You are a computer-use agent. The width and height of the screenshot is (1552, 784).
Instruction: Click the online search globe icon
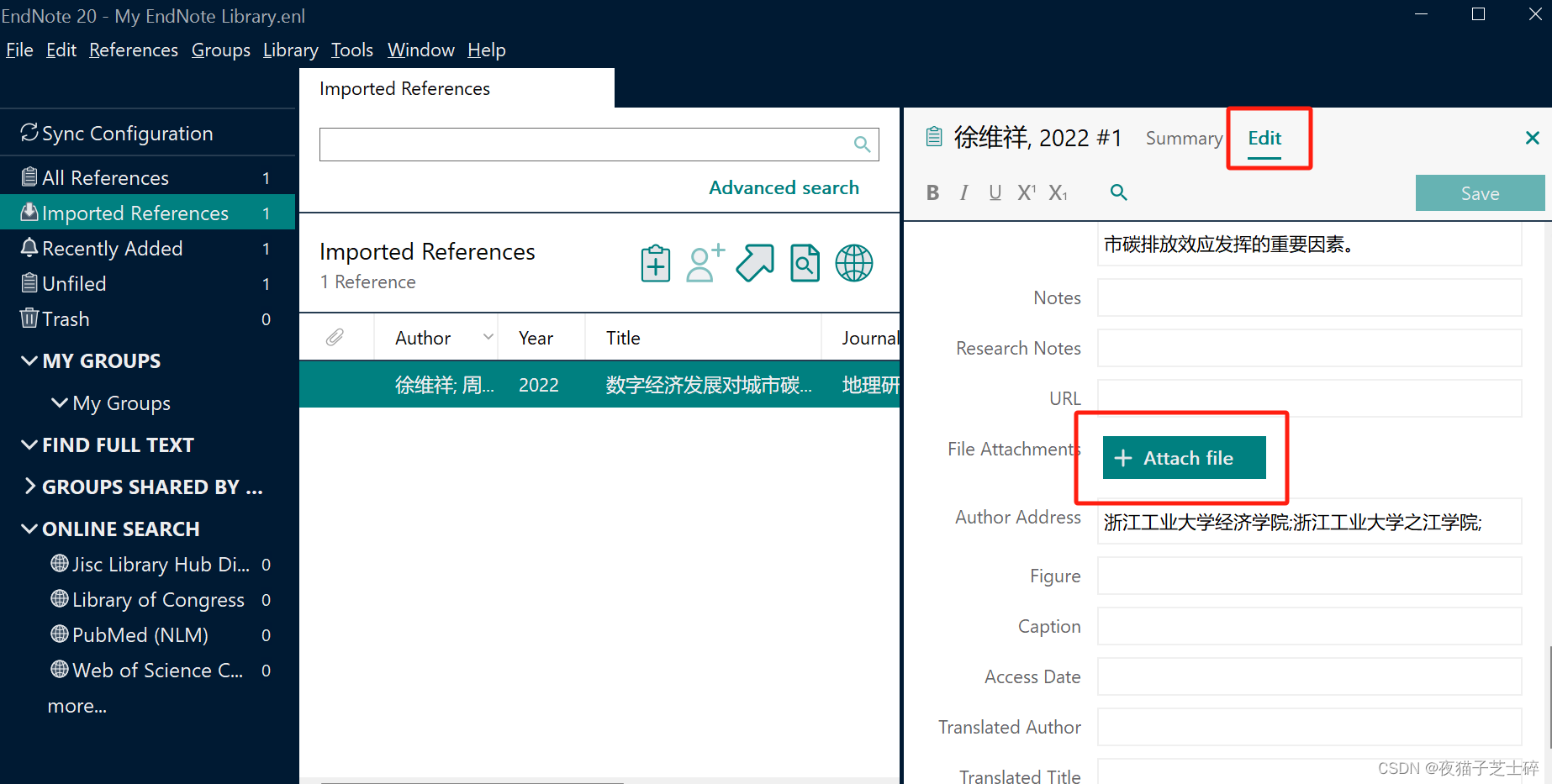coord(854,263)
